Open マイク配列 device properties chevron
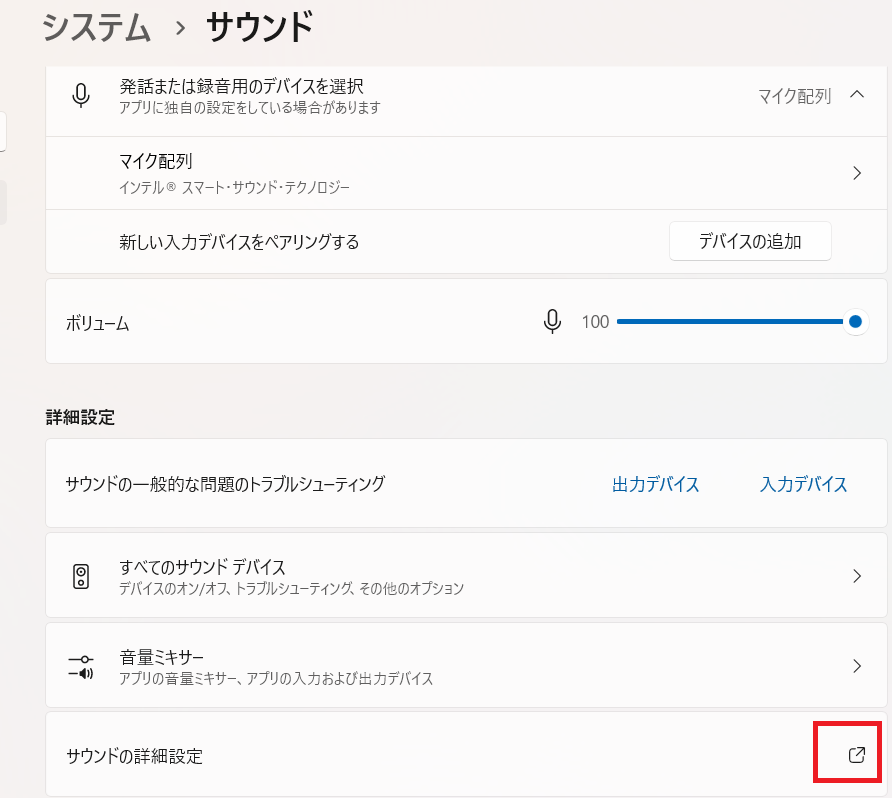The width and height of the screenshot is (892, 798). point(857,173)
